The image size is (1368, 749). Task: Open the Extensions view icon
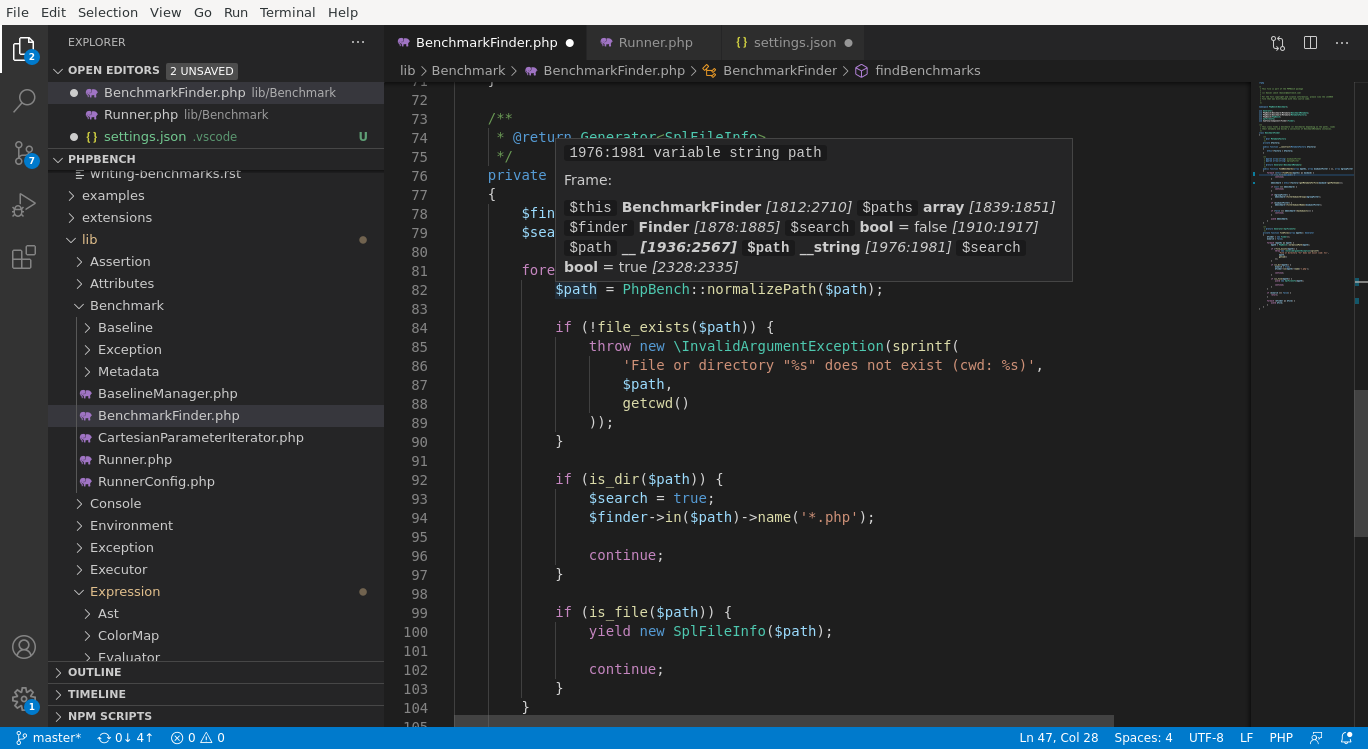tap(24, 257)
